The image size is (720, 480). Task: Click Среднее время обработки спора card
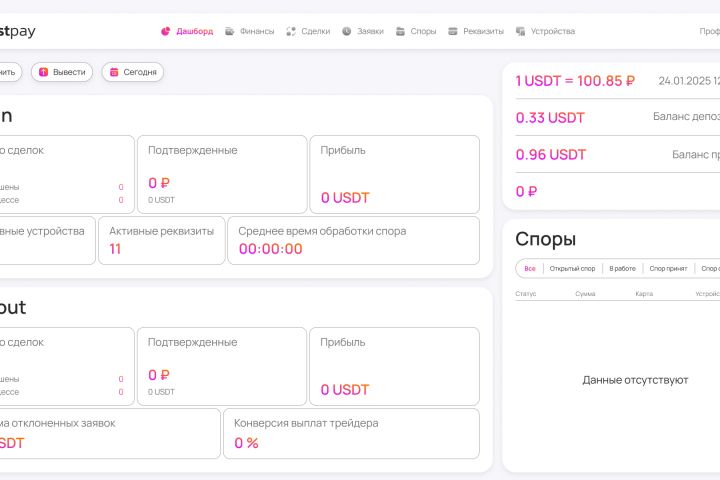point(354,241)
